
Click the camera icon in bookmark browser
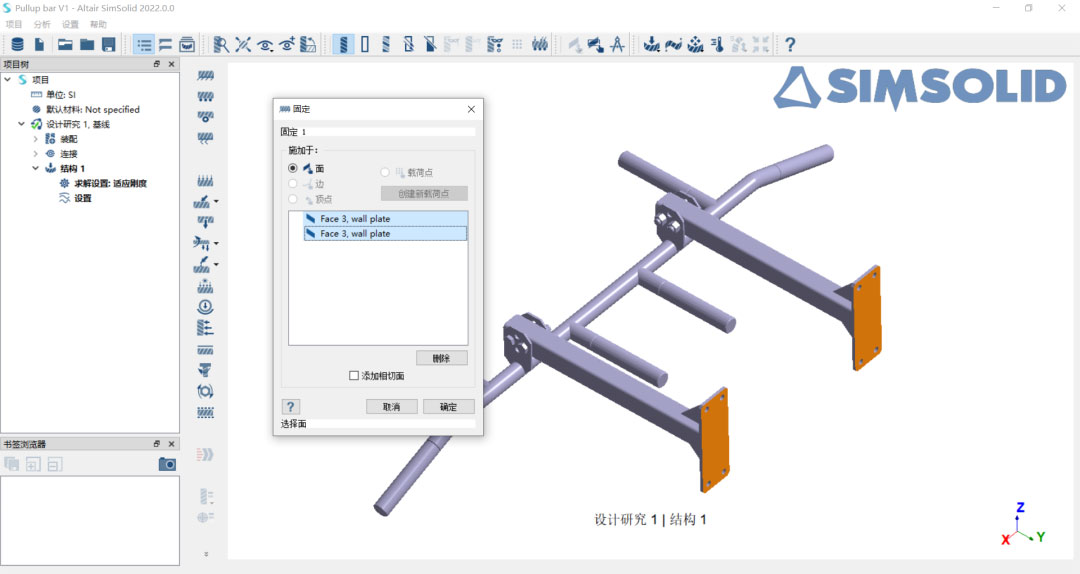click(167, 464)
